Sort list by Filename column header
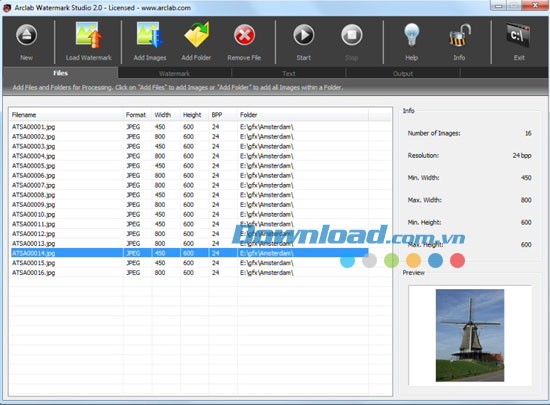The width and height of the screenshot is (550, 405). 67,115
